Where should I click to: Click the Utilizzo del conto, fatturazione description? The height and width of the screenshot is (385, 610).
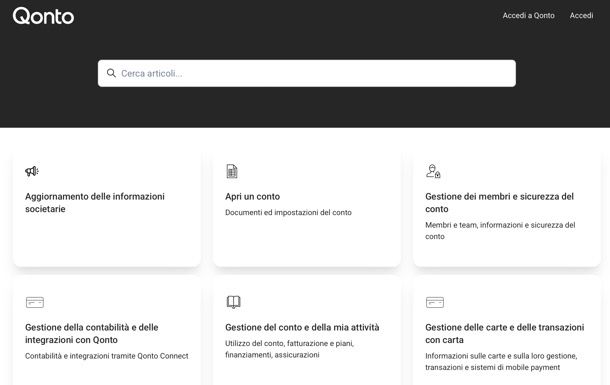click(x=289, y=349)
